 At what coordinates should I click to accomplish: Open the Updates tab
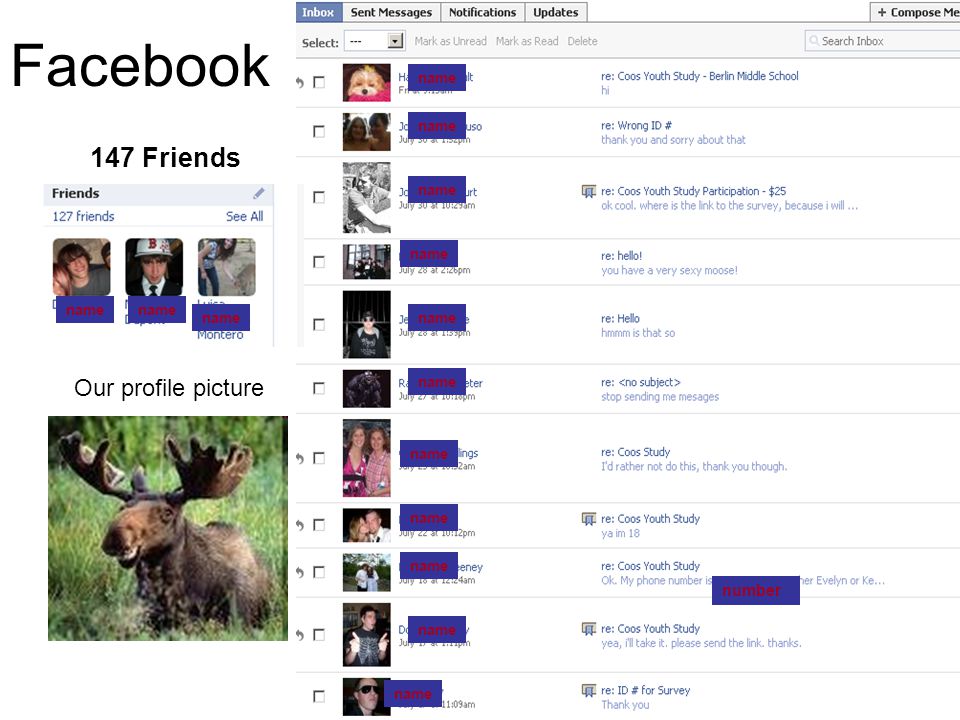(555, 12)
